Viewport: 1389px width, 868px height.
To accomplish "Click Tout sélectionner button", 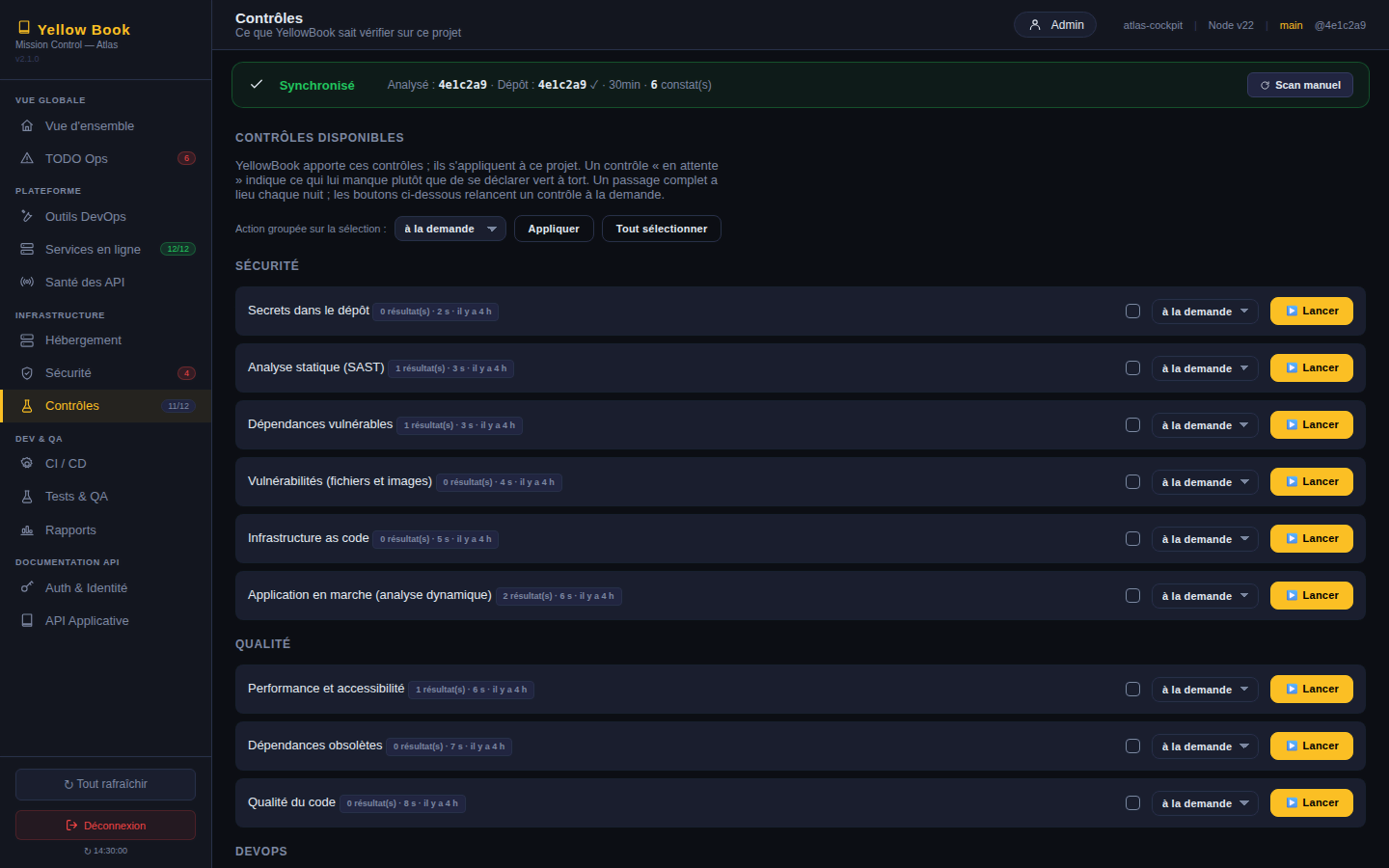I will 662,229.
